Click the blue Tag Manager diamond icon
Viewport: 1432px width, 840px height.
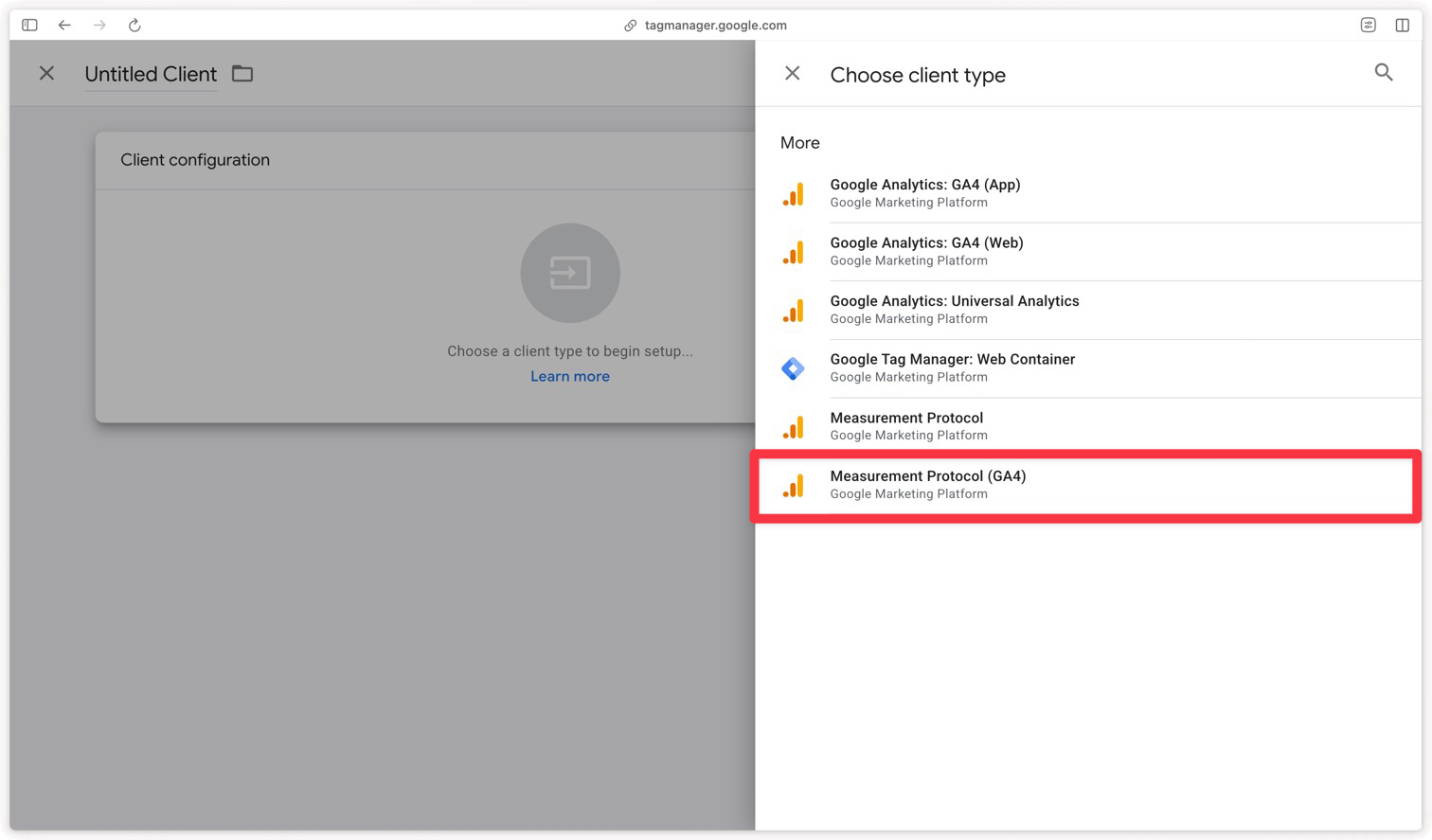[794, 368]
